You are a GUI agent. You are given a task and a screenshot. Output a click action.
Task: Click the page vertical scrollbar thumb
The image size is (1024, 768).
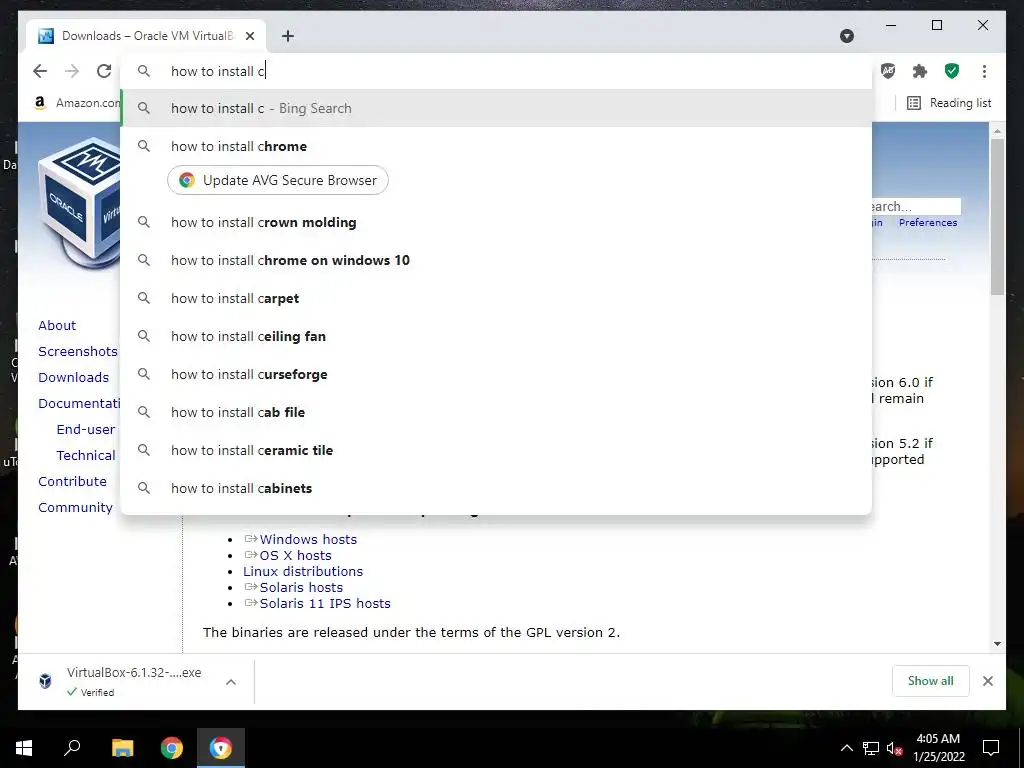click(x=997, y=216)
